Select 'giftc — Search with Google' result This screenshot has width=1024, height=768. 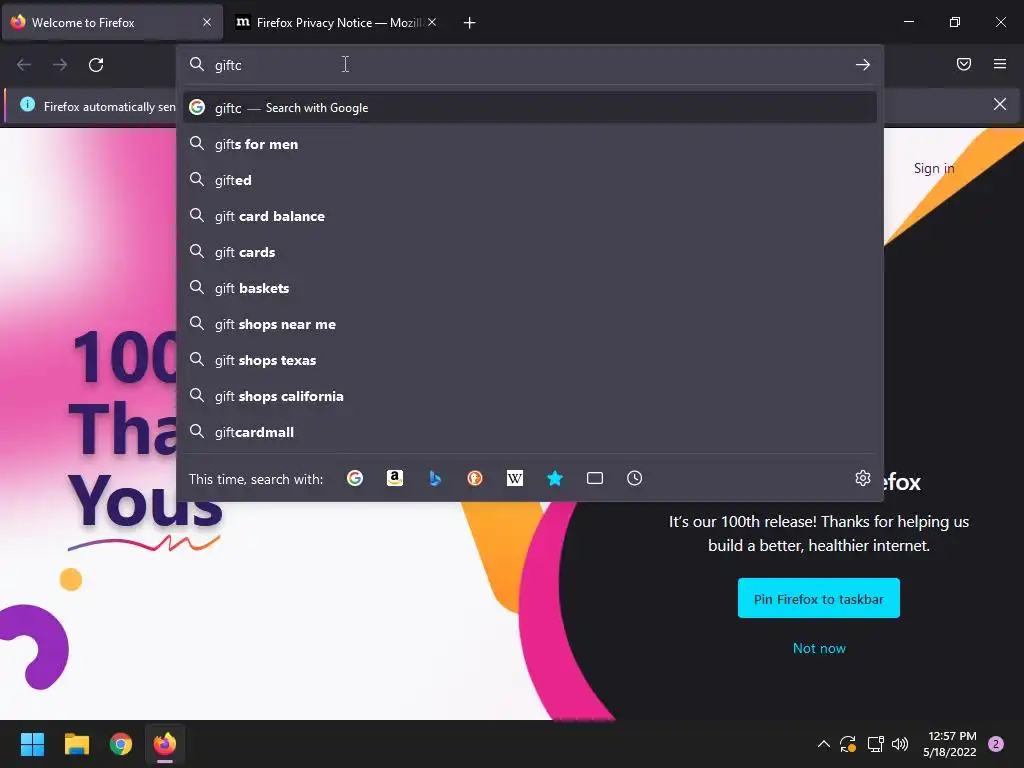[530, 108]
